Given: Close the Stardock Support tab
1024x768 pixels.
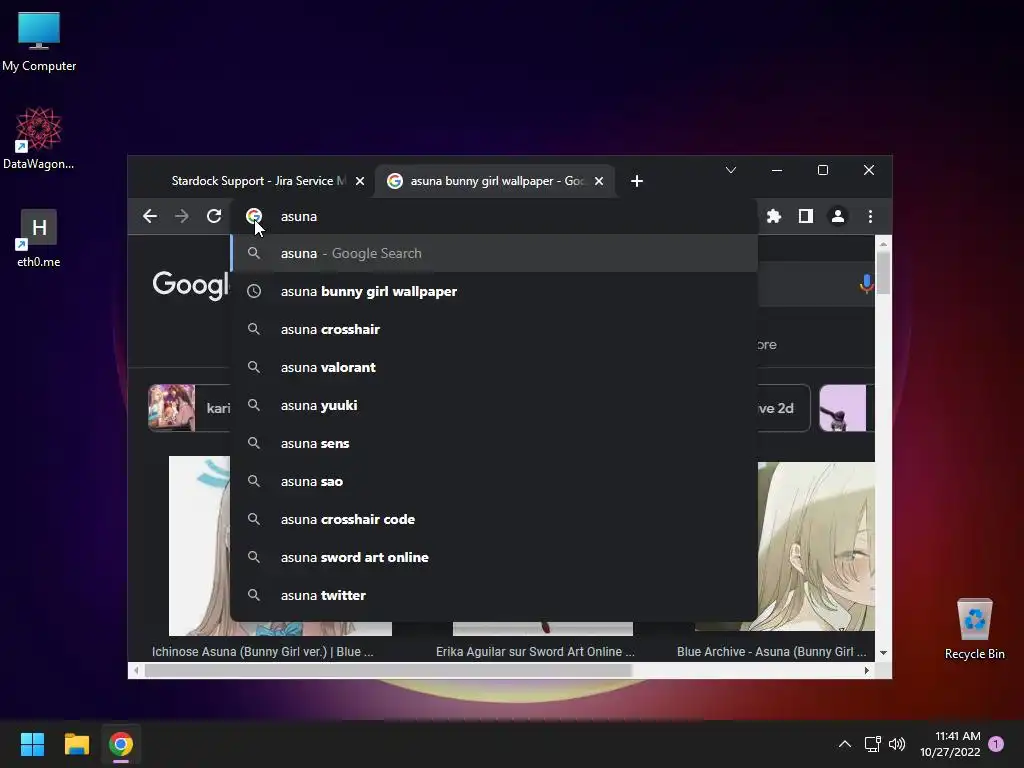Looking at the screenshot, I should click(360, 181).
